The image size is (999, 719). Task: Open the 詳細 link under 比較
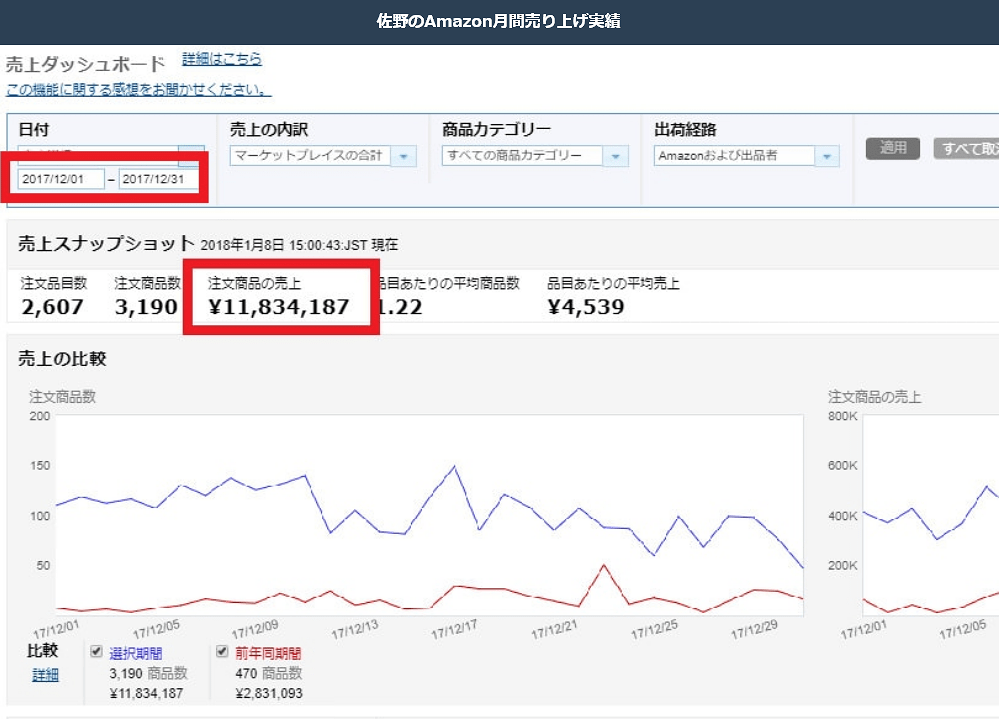[x=44, y=675]
